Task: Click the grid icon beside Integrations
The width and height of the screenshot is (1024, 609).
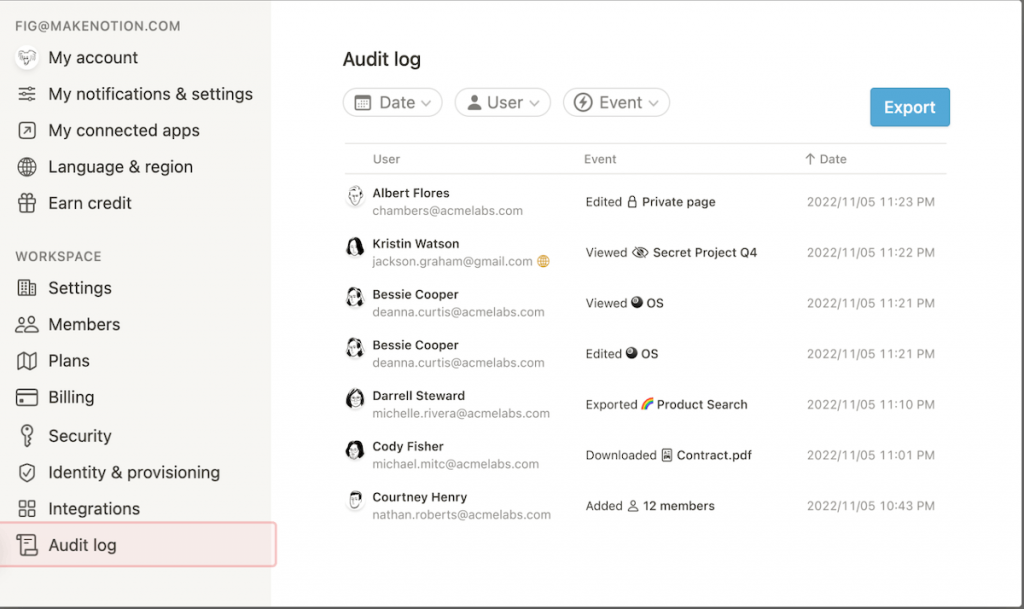Action: 27,509
